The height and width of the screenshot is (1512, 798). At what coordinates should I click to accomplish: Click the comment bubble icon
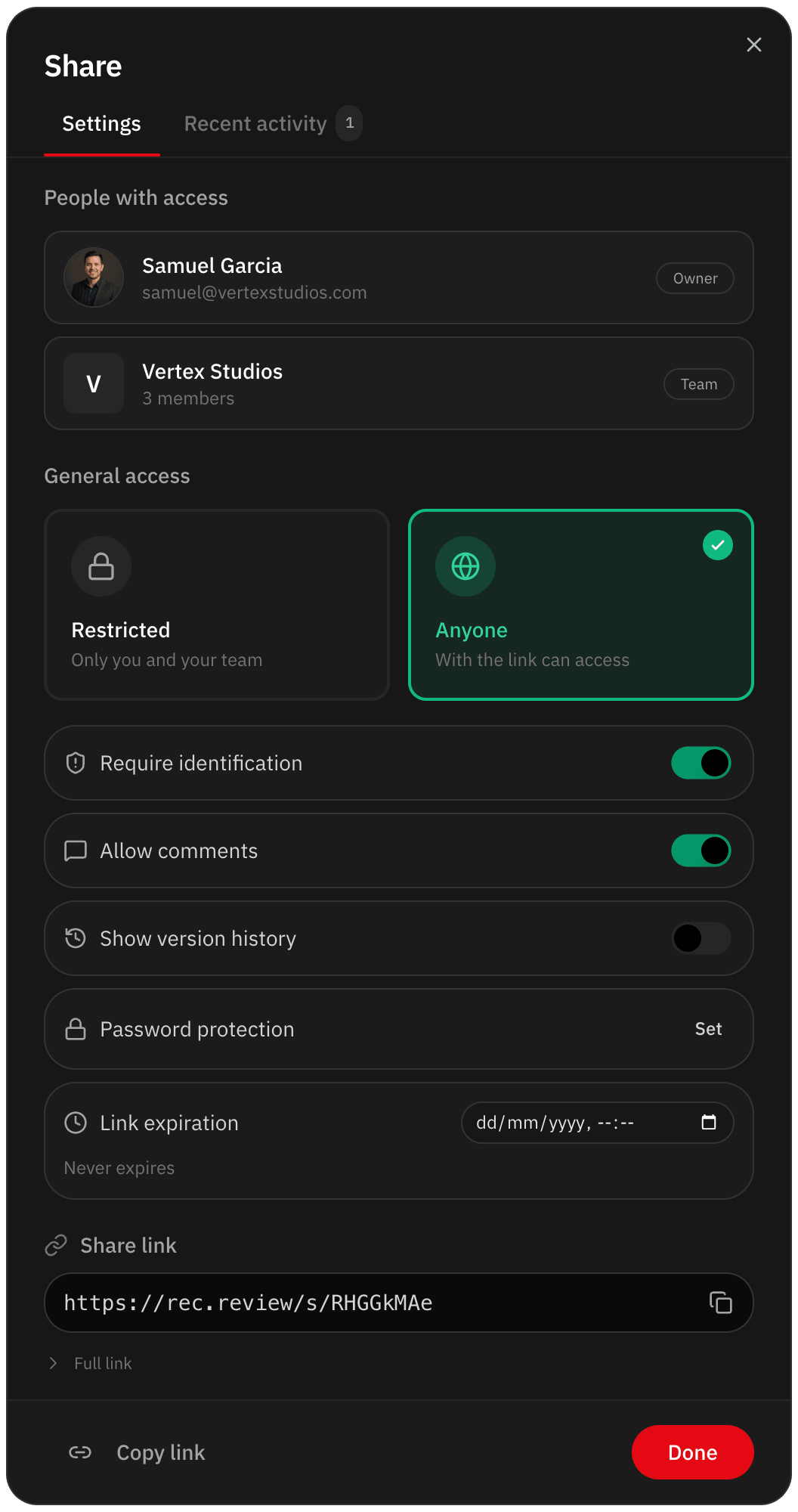(76, 850)
